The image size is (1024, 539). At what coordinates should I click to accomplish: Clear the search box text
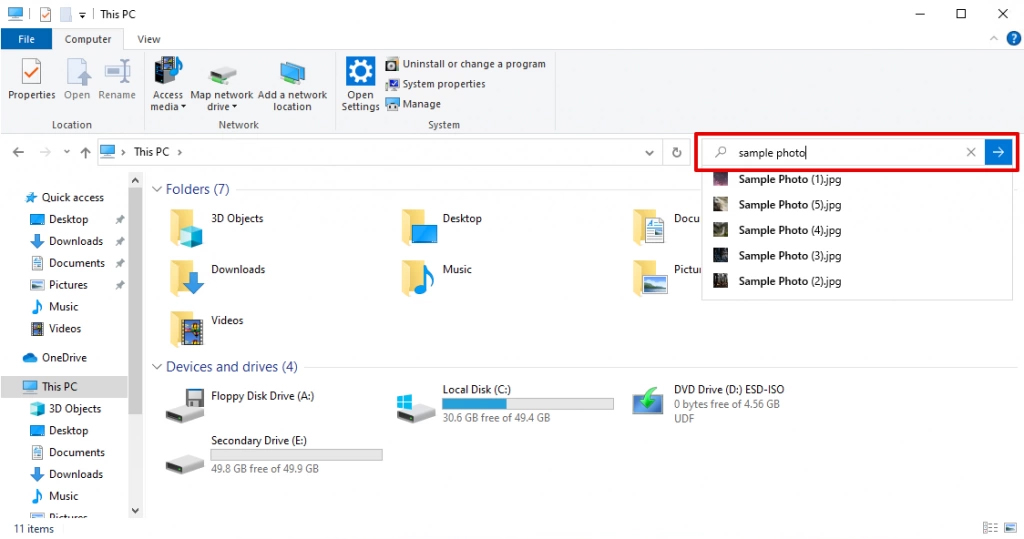[x=971, y=152]
